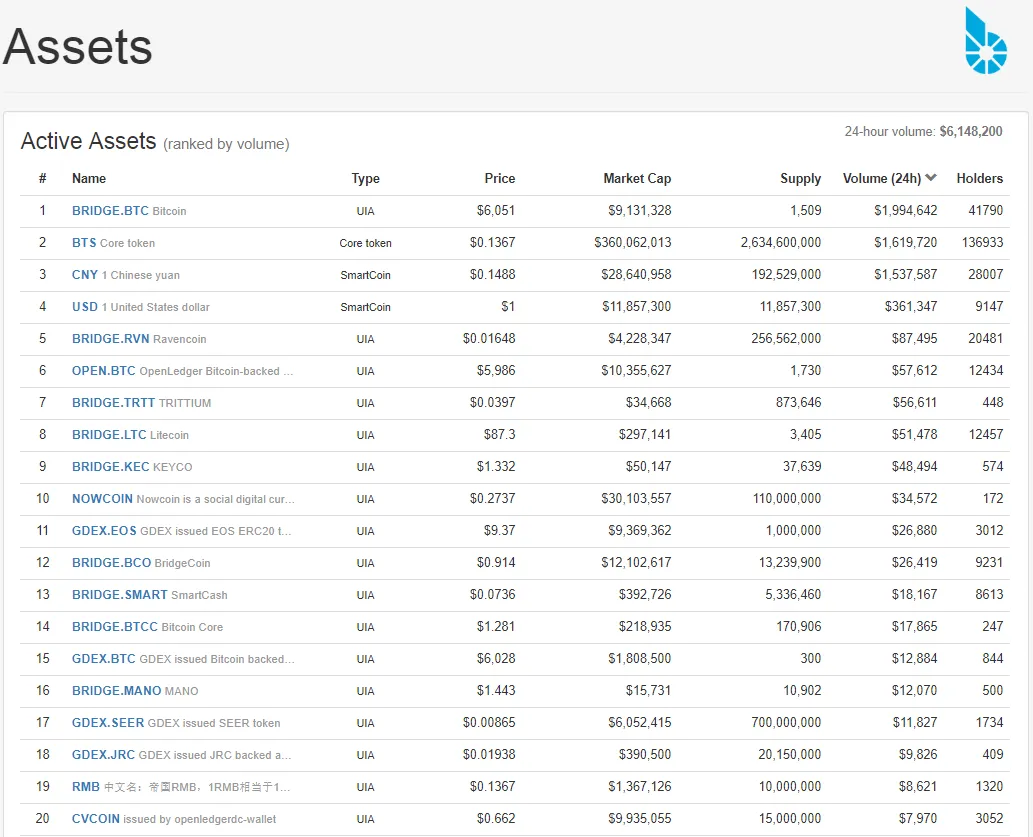Image resolution: width=1033 pixels, height=837 pixels.
Task: Click SmartCoin type in CNY row
Action: (366, 275)
